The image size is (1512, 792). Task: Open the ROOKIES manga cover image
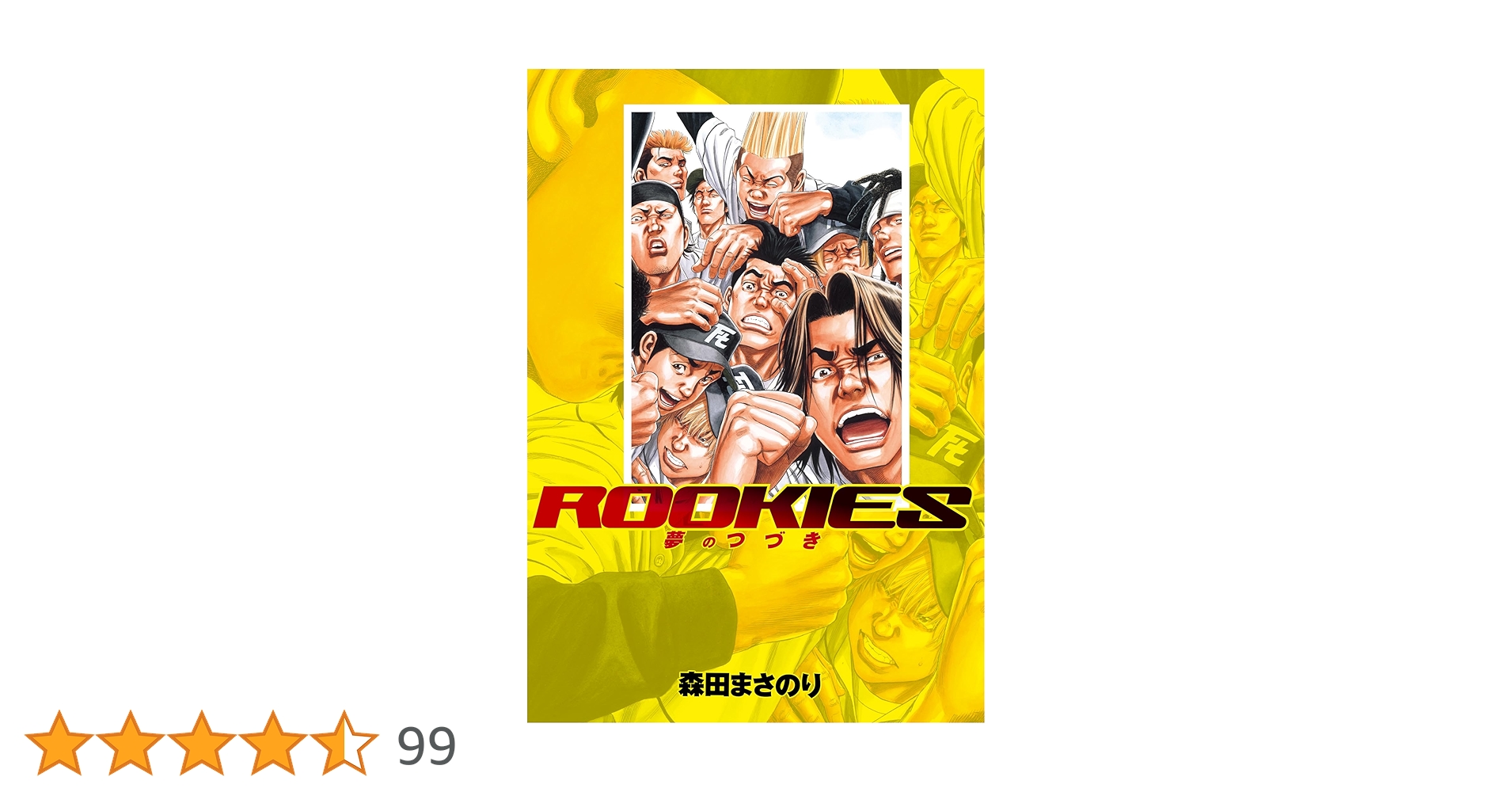(x=755, y=395)
